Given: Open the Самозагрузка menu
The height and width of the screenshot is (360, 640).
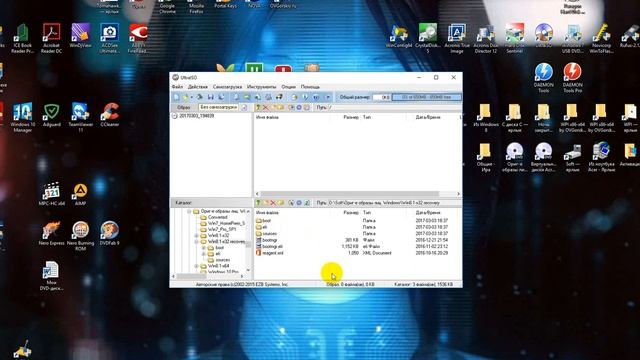Looking at the screenshot, I should coord(227,87).
